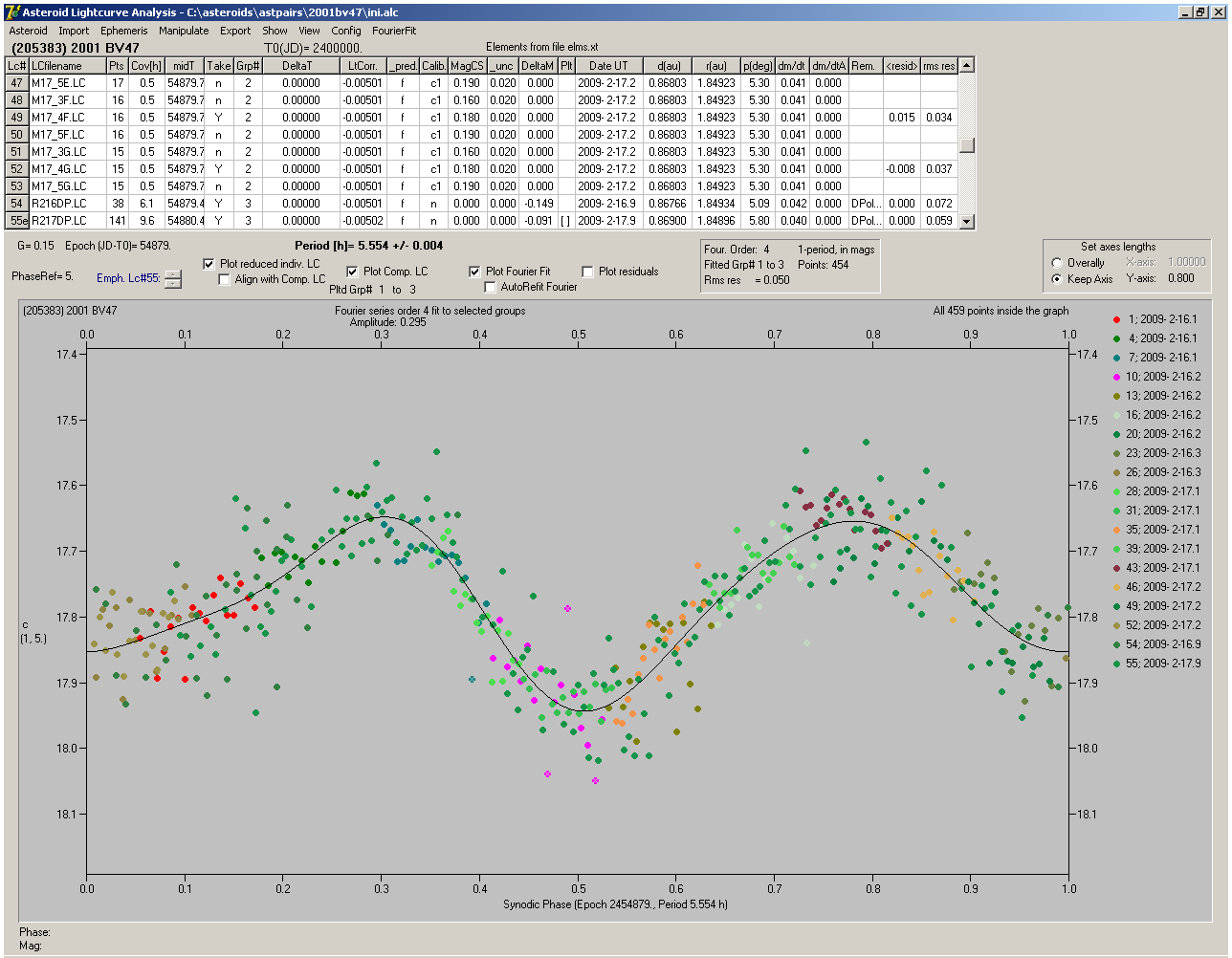
Task: Enable the AutoRefit Fourier checkbox
Action: [490, 287]
